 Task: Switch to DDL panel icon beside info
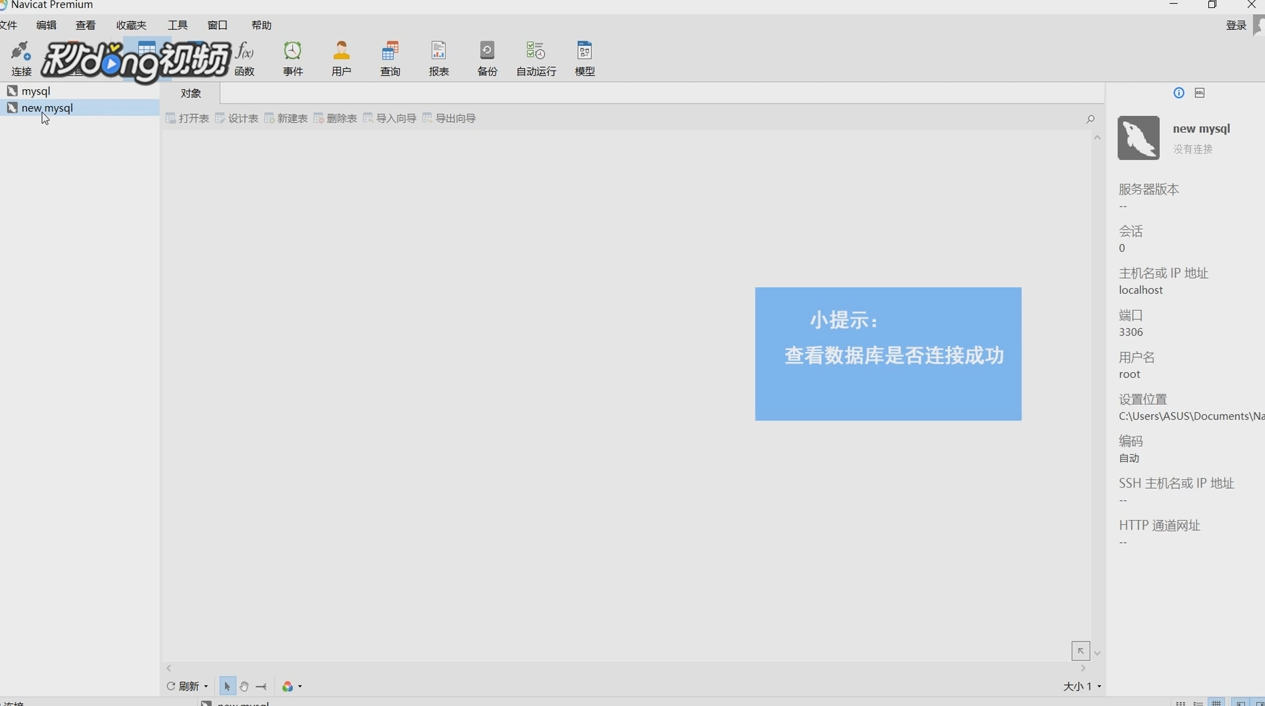[1200, 93]
